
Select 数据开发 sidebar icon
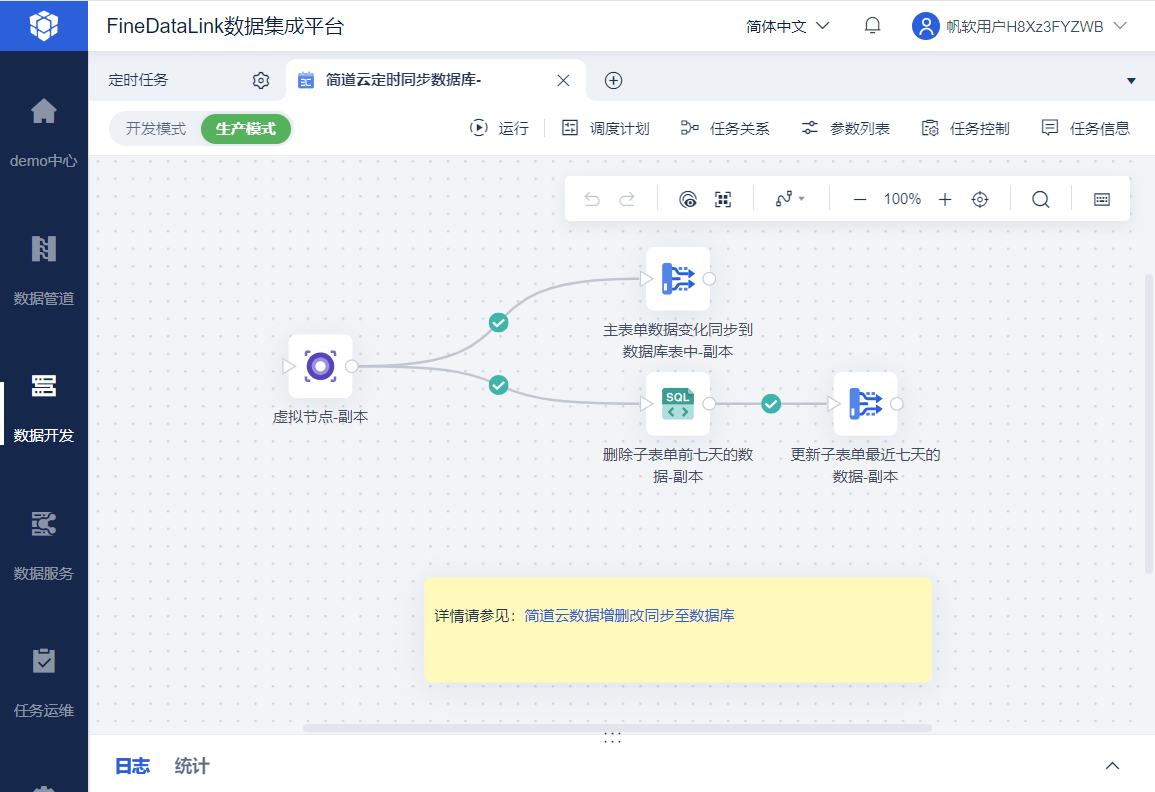coord(43,386)
